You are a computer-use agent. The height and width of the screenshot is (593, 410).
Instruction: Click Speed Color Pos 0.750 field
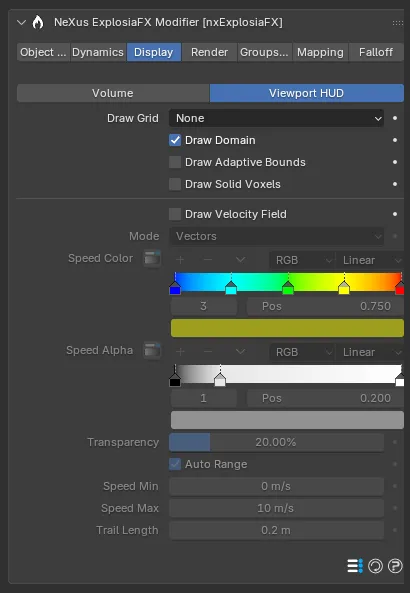click(326, 306)
